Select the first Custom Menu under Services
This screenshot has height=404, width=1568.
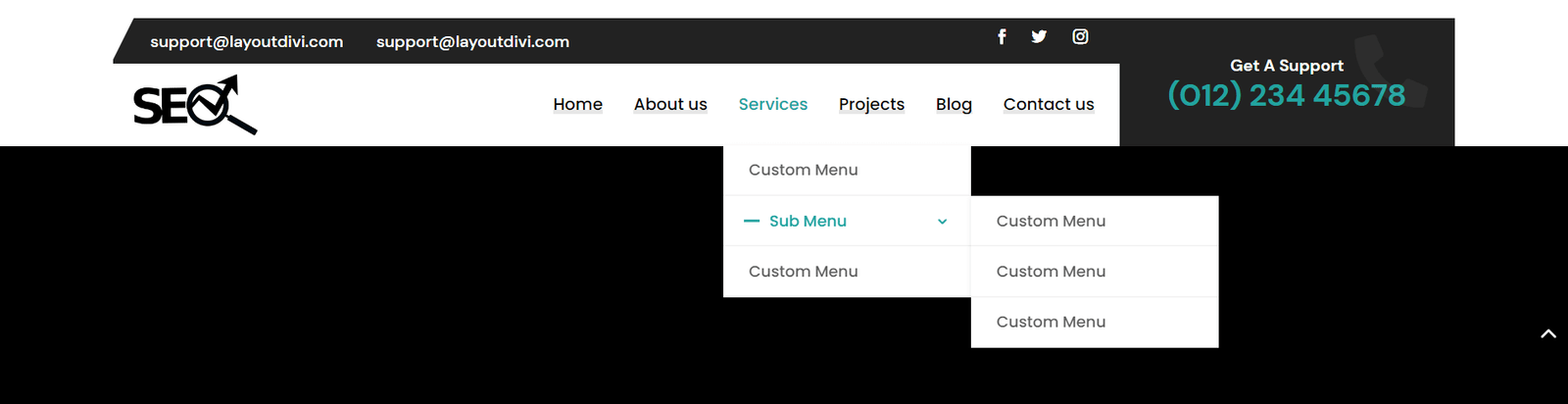803,170
